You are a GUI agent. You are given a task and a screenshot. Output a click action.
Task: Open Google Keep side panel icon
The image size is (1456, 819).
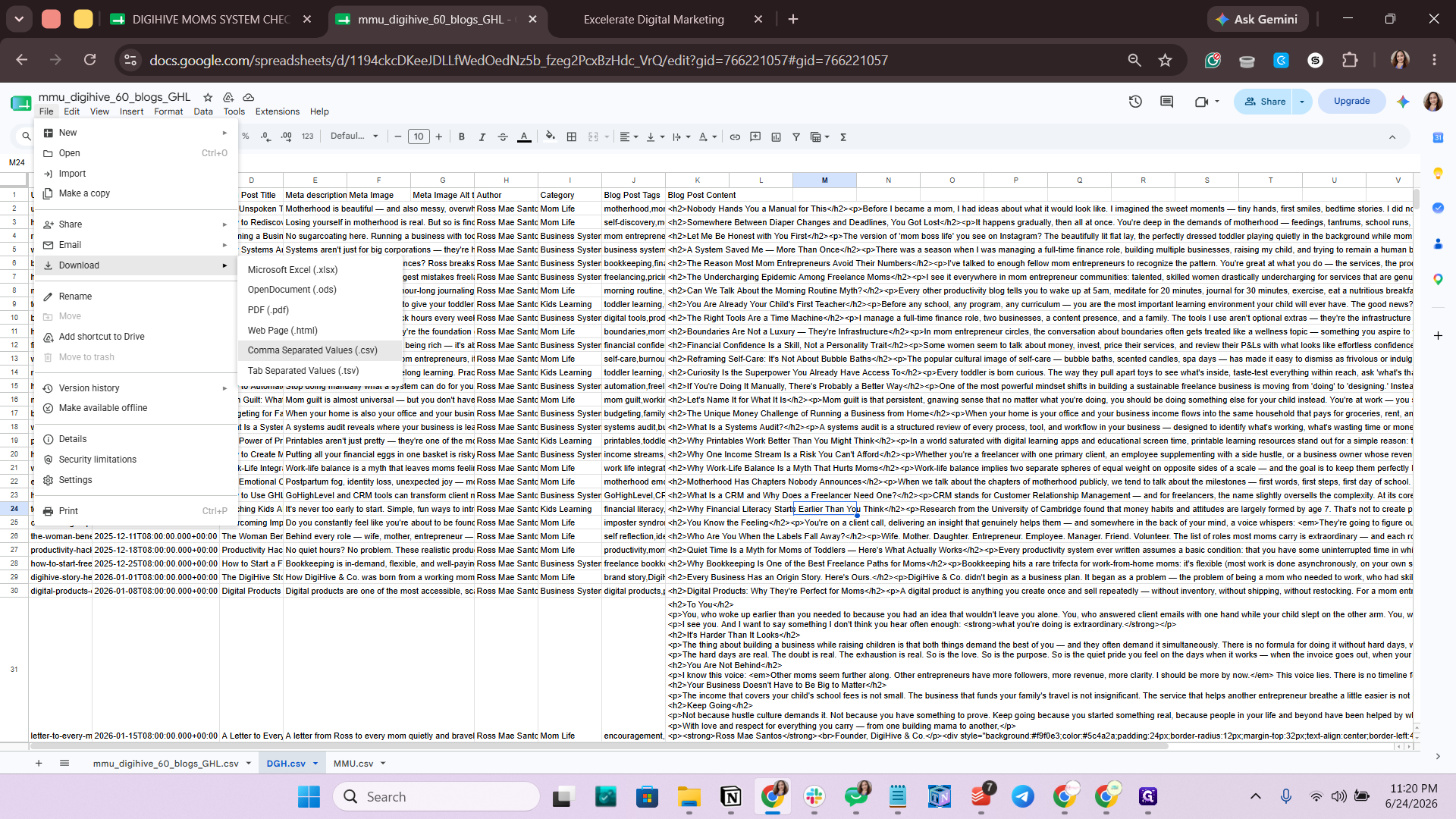1438,173
